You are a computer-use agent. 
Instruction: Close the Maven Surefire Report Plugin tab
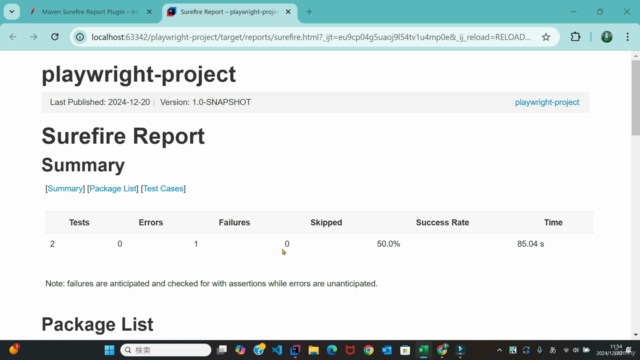pos(149,12)
